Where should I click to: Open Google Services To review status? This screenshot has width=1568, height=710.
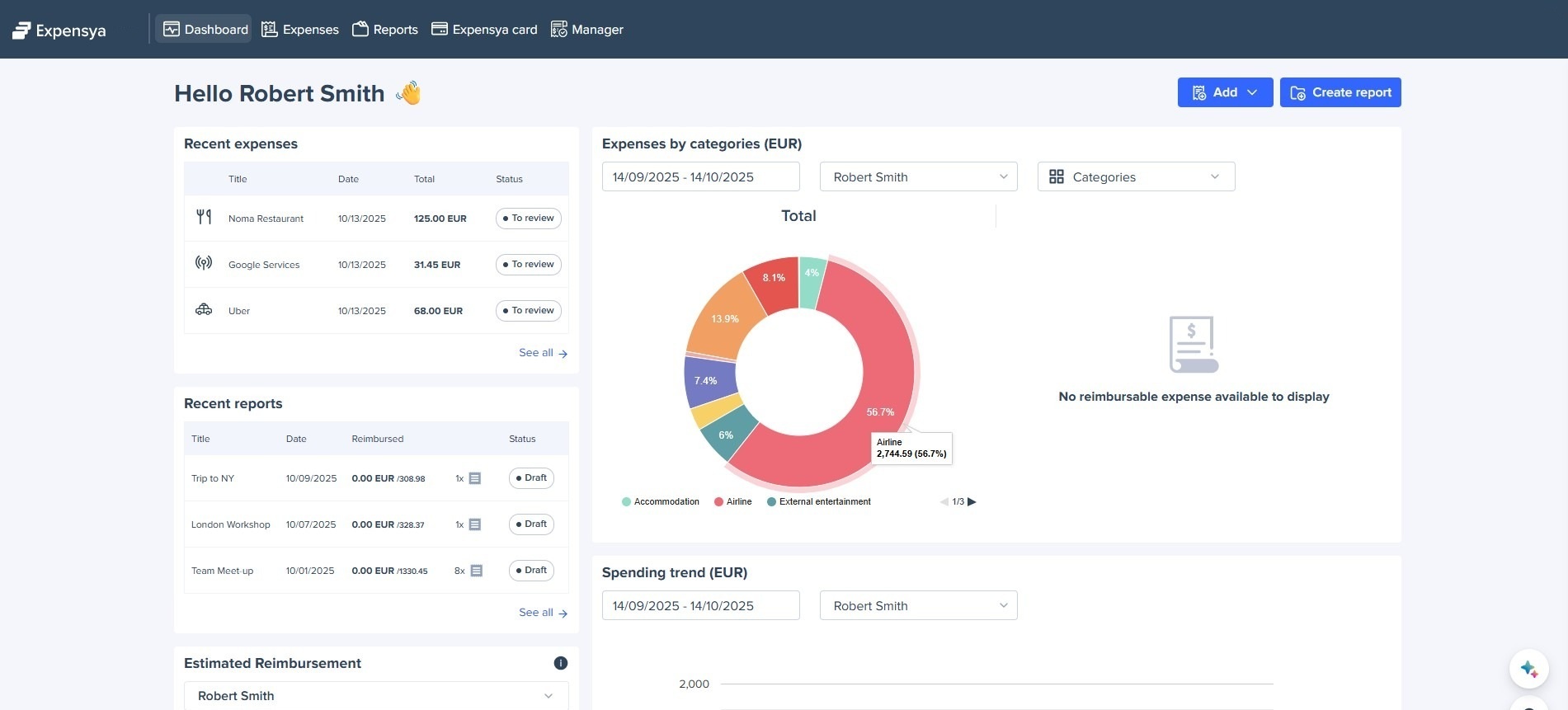pyautogui.click(x=529, y=265)
